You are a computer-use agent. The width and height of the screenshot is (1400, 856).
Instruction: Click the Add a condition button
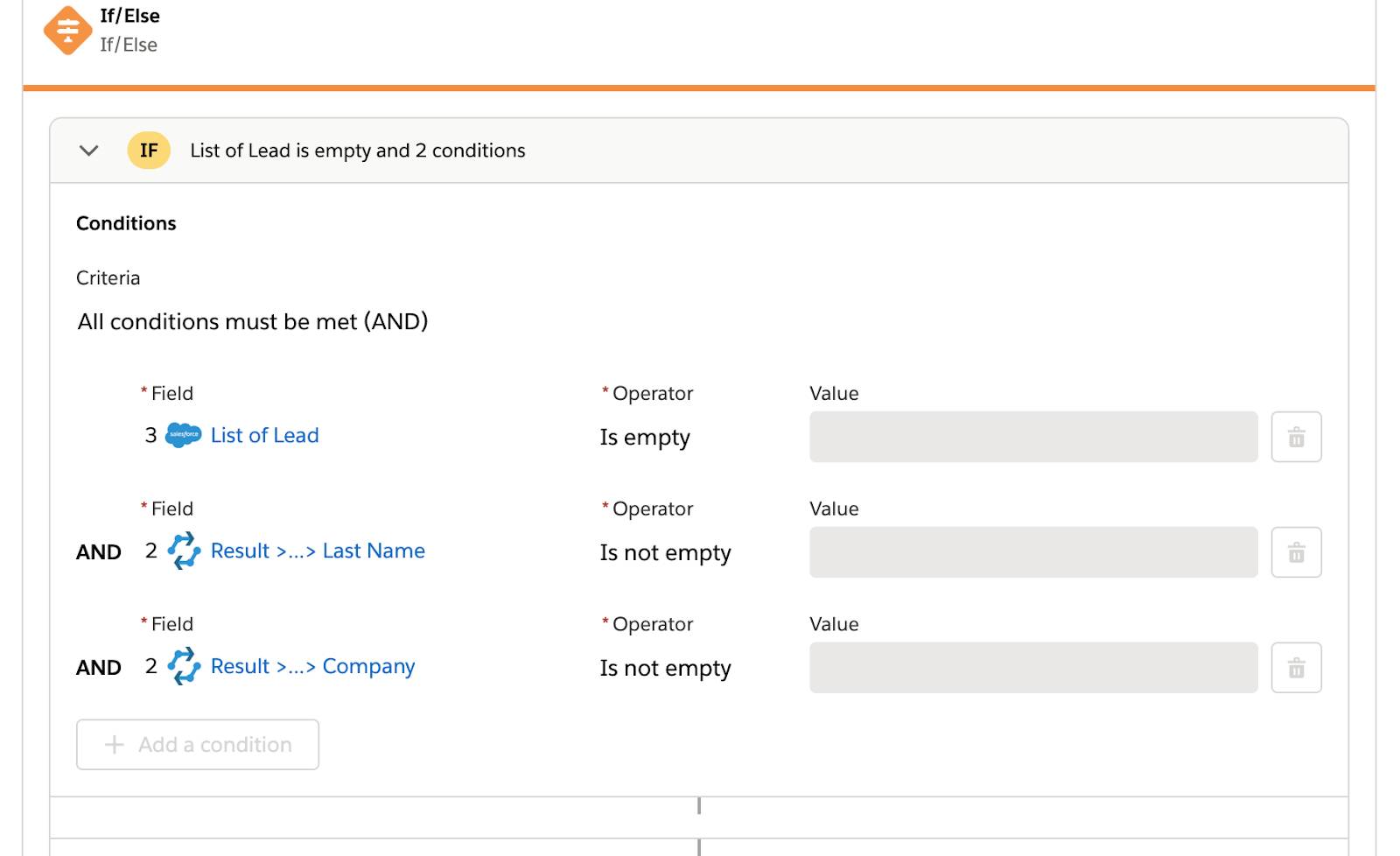pos(198,745)
